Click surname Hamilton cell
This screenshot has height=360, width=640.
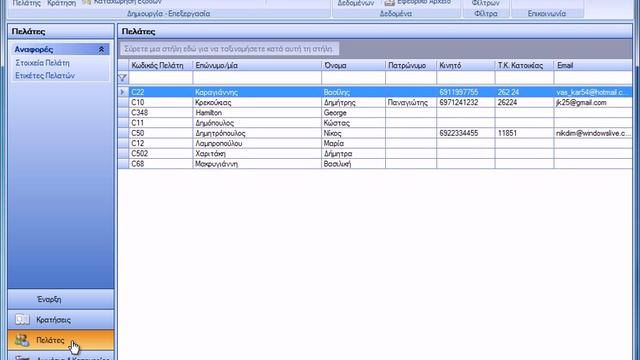tap(257, 113)
